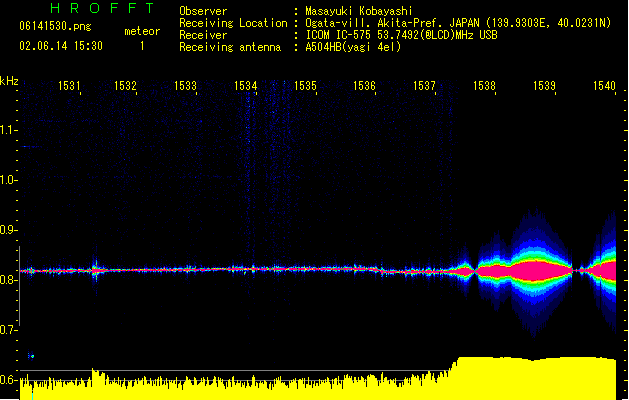The image size is (629, 400).
Task: Click the Receiver field label
Action: coord(203,35)
